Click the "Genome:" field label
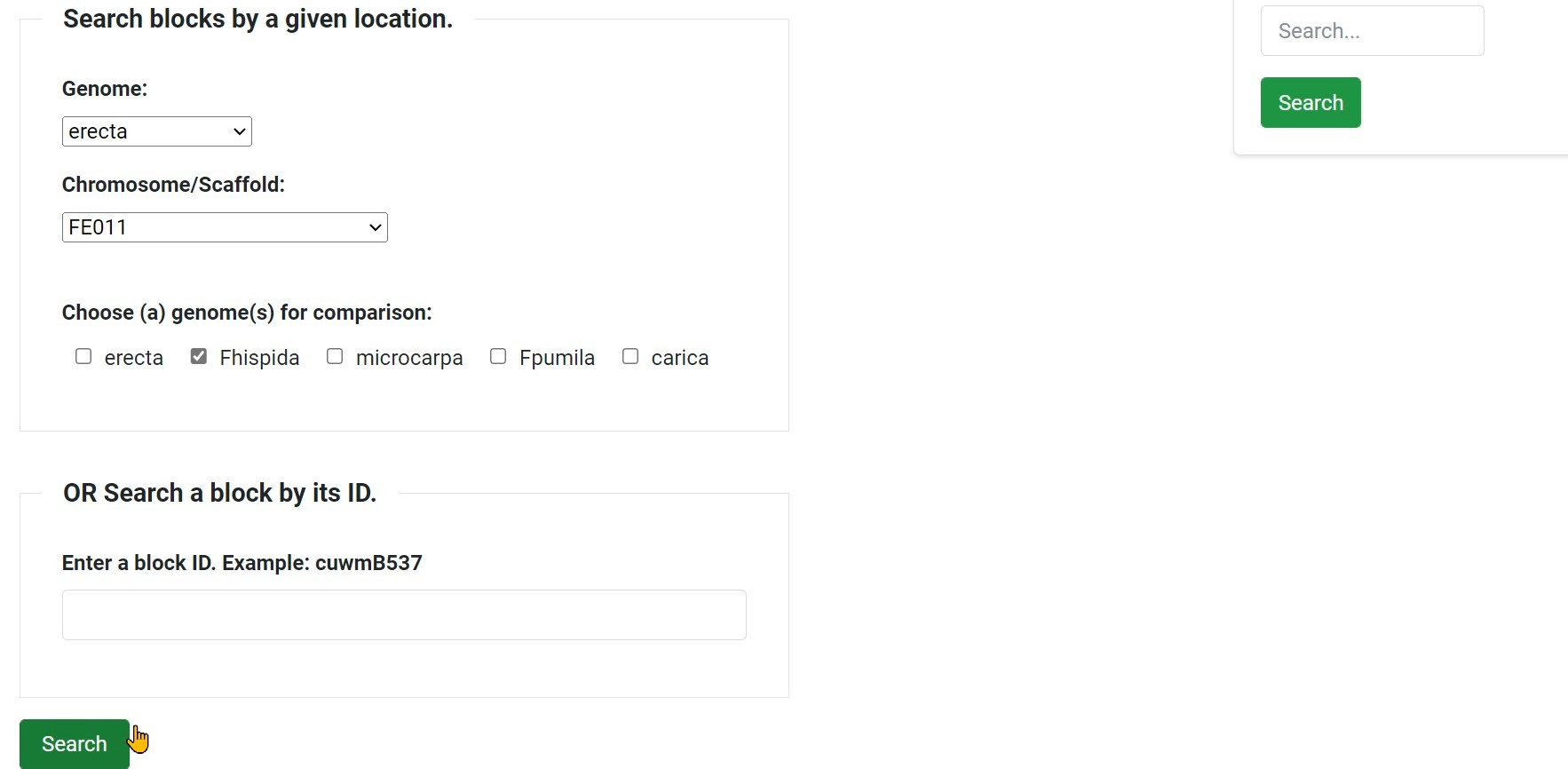 (x=105, y=89)
